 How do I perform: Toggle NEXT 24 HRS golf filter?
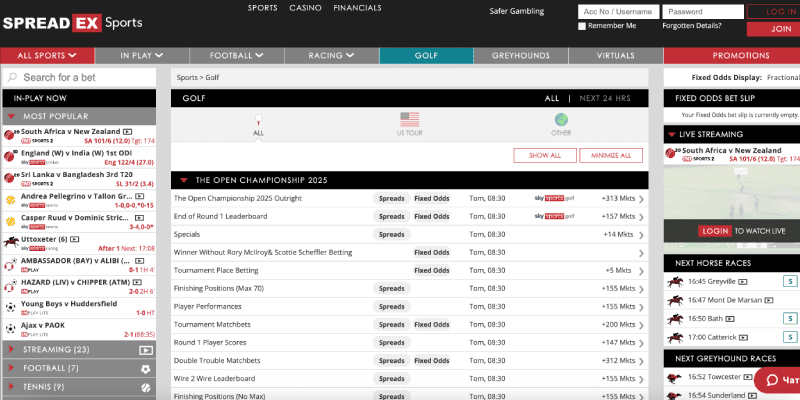[605, 98]
